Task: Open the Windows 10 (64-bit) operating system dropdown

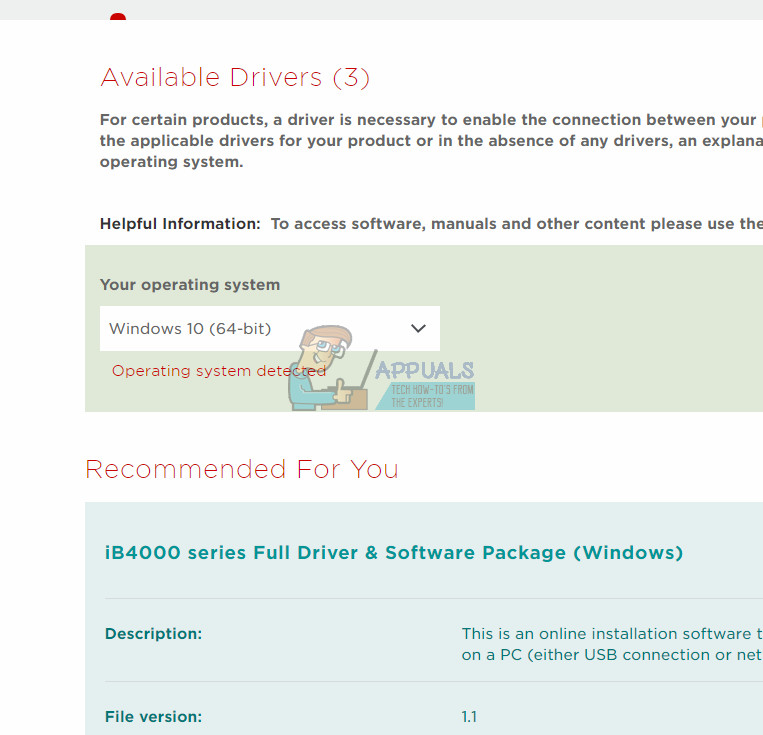Action: [x=270, y=329]
